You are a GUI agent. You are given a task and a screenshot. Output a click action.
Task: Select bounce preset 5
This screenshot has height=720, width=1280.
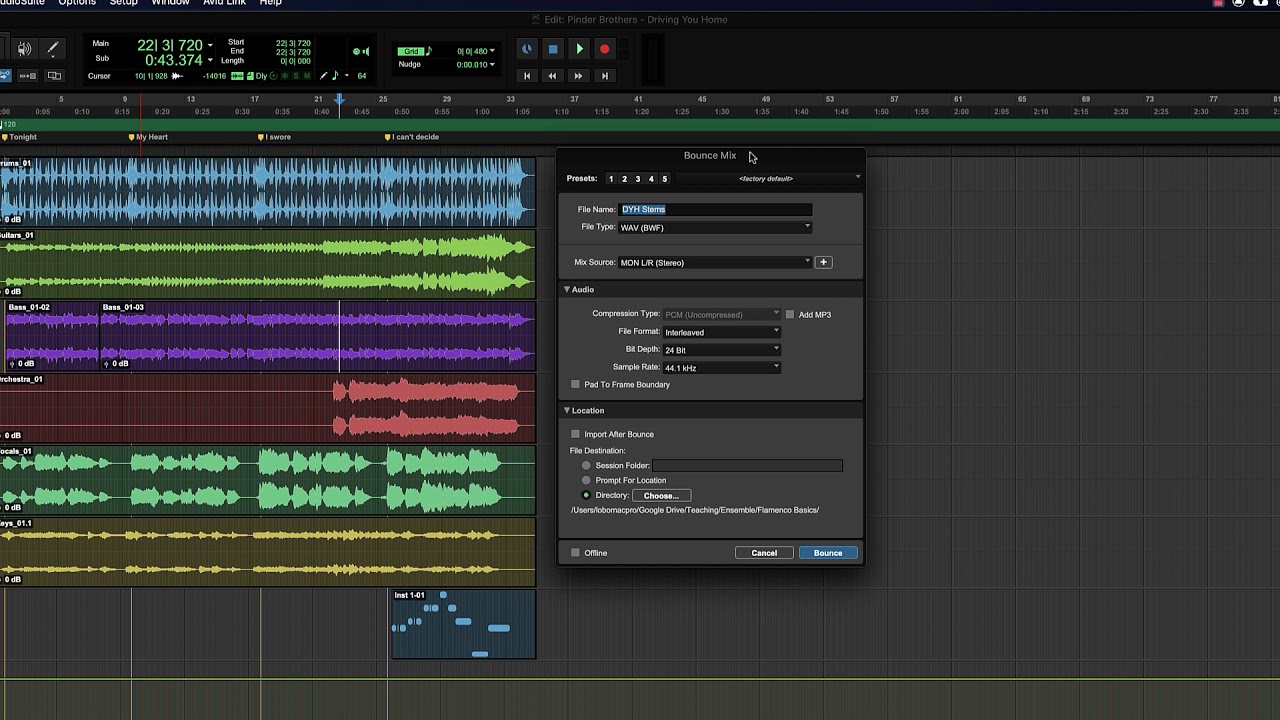pos(664,179)
